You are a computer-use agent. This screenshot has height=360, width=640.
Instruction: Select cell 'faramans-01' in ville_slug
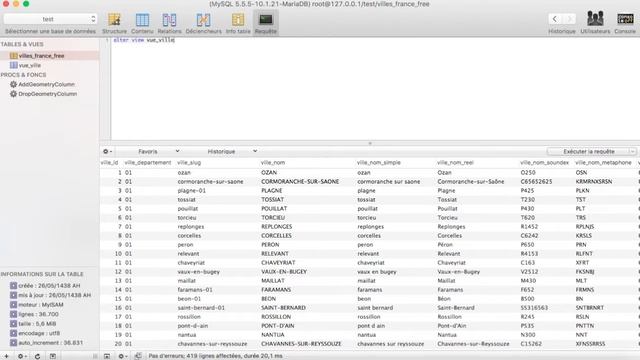click(195, 290)
